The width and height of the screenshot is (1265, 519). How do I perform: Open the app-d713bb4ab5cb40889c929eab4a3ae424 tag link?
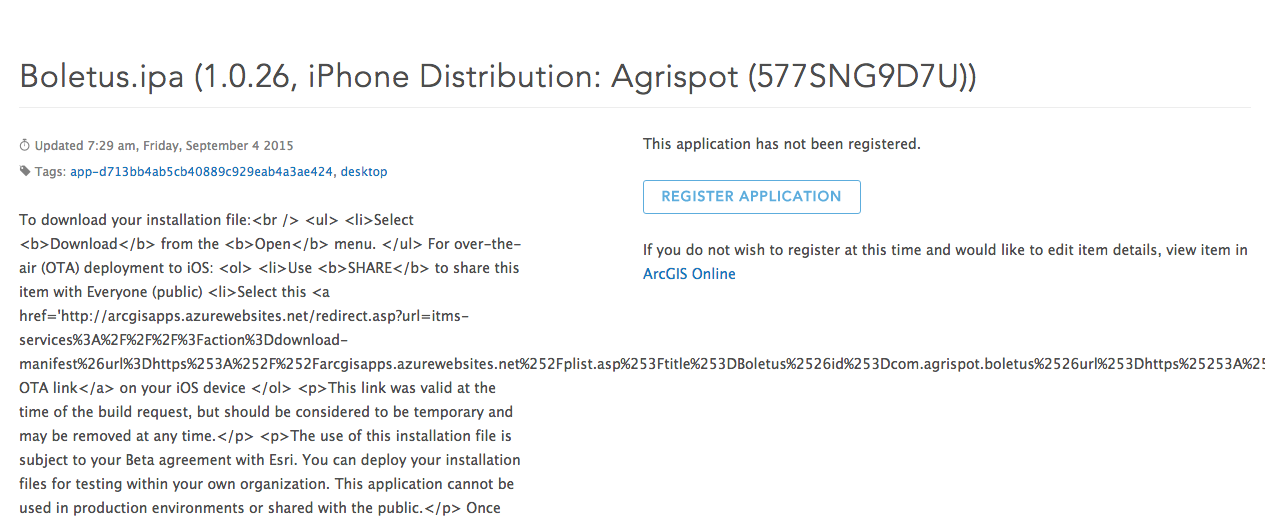click(202, 172)
